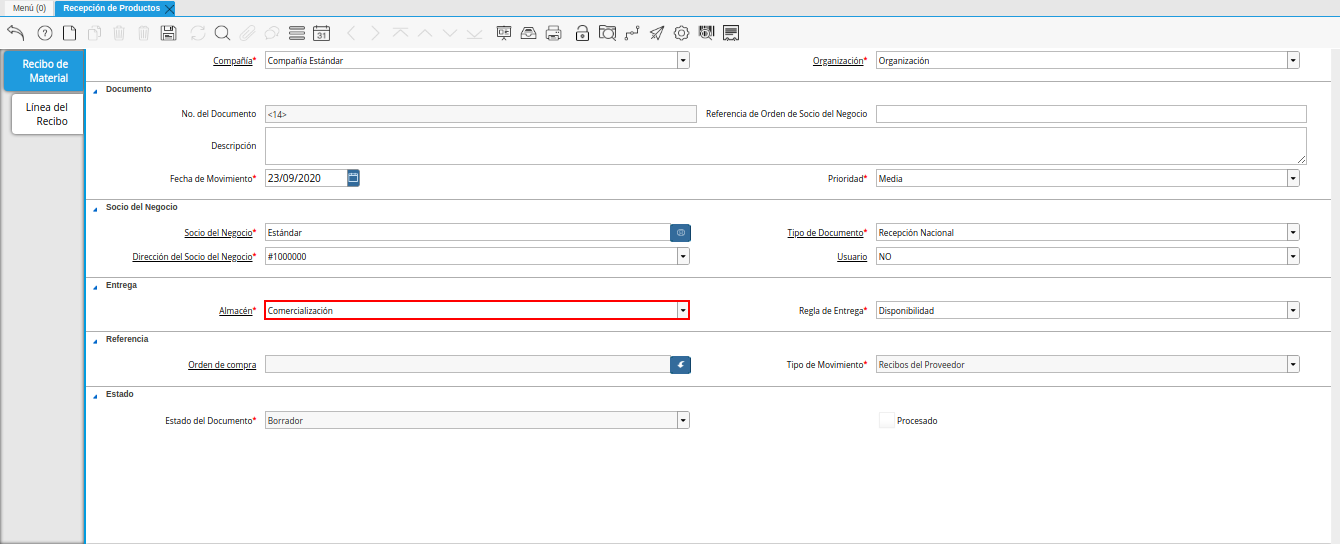Click into the Descripción text area
Viewport: 1340px width, 544px height.
785,146
